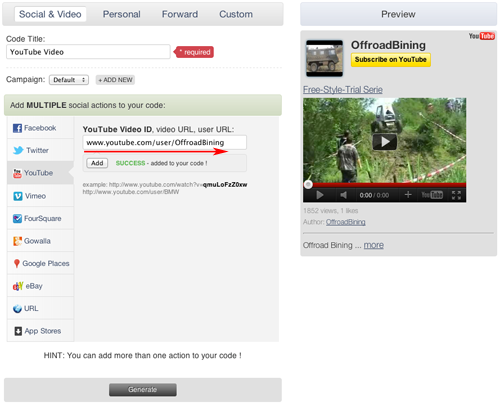The image size is (500, 411).
Task: Open the Campaign Default dropdown
Action: click(69, 80)
